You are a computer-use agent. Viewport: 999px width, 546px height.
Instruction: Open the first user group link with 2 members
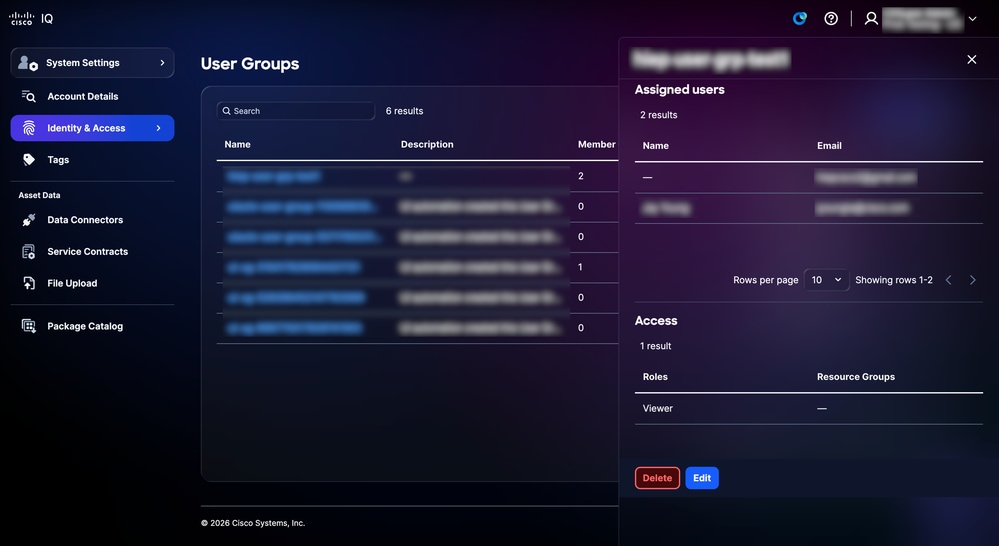point(273,176)
